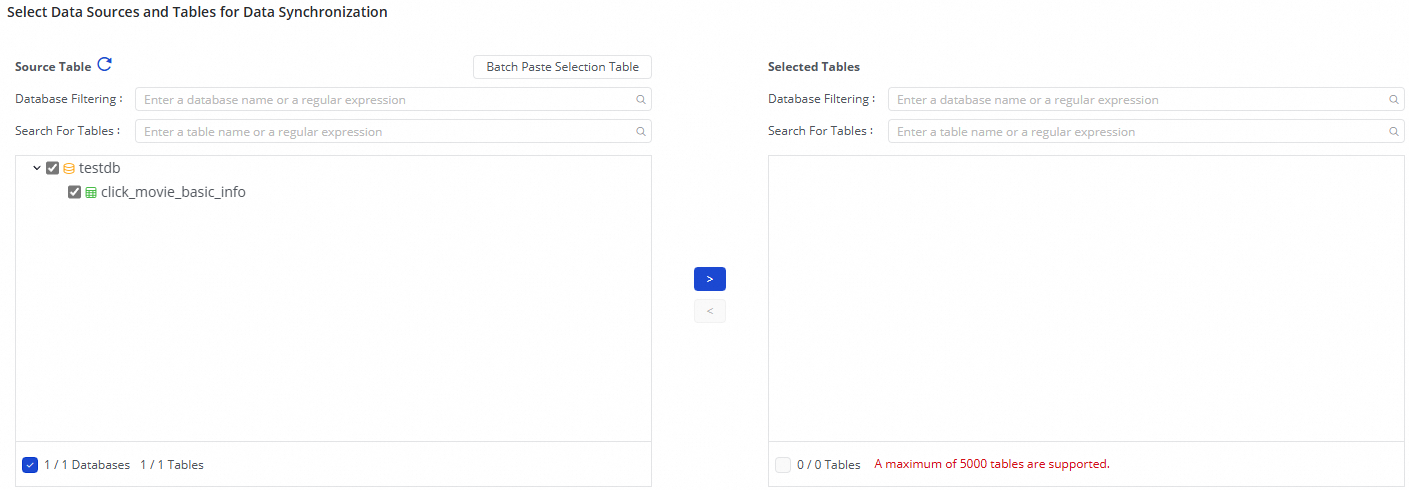Click the left arrow remove button

(x=709, y=311)
